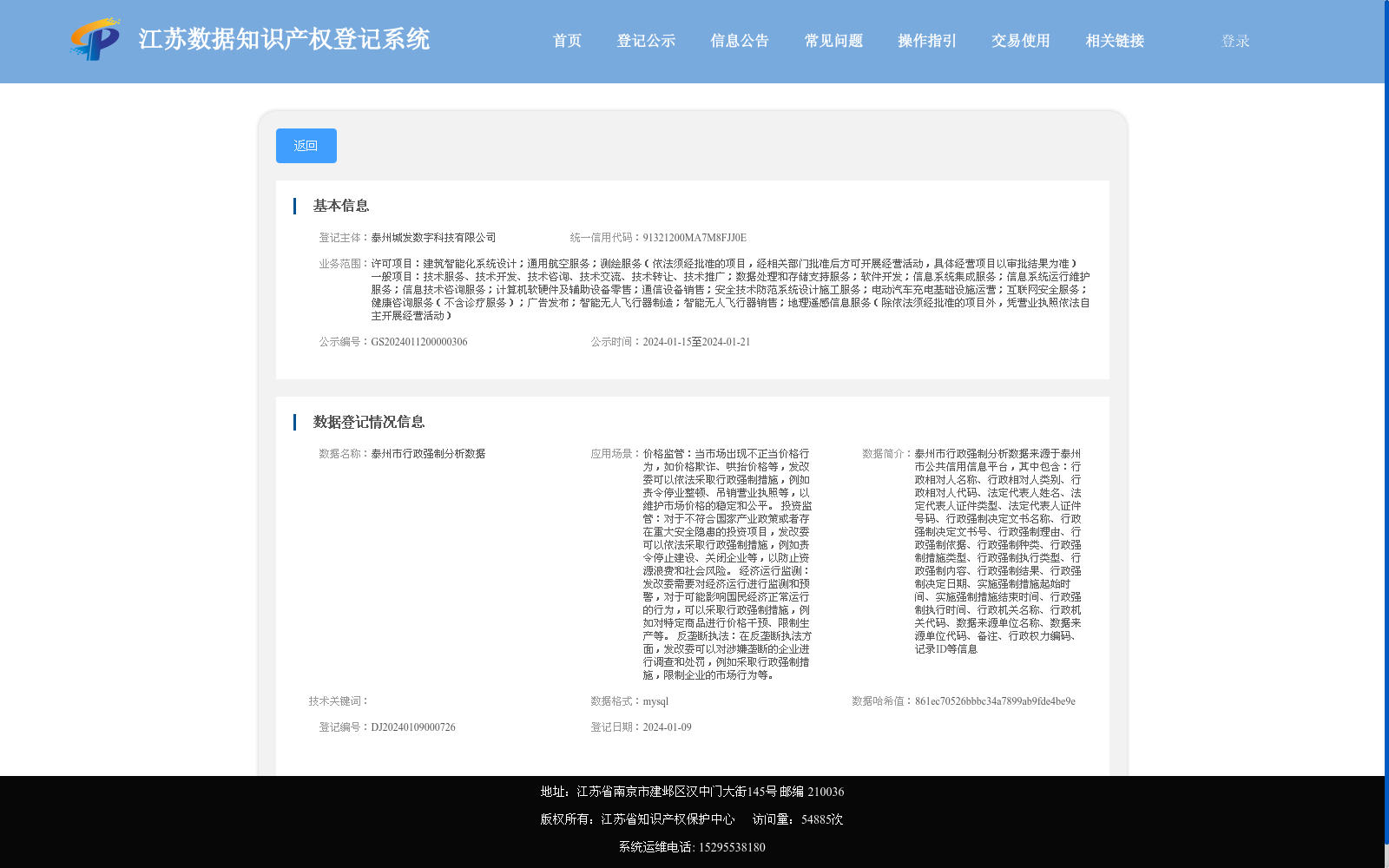1389x868 pixels.
Task: Select data format value mysql
Action: [655, 701]
